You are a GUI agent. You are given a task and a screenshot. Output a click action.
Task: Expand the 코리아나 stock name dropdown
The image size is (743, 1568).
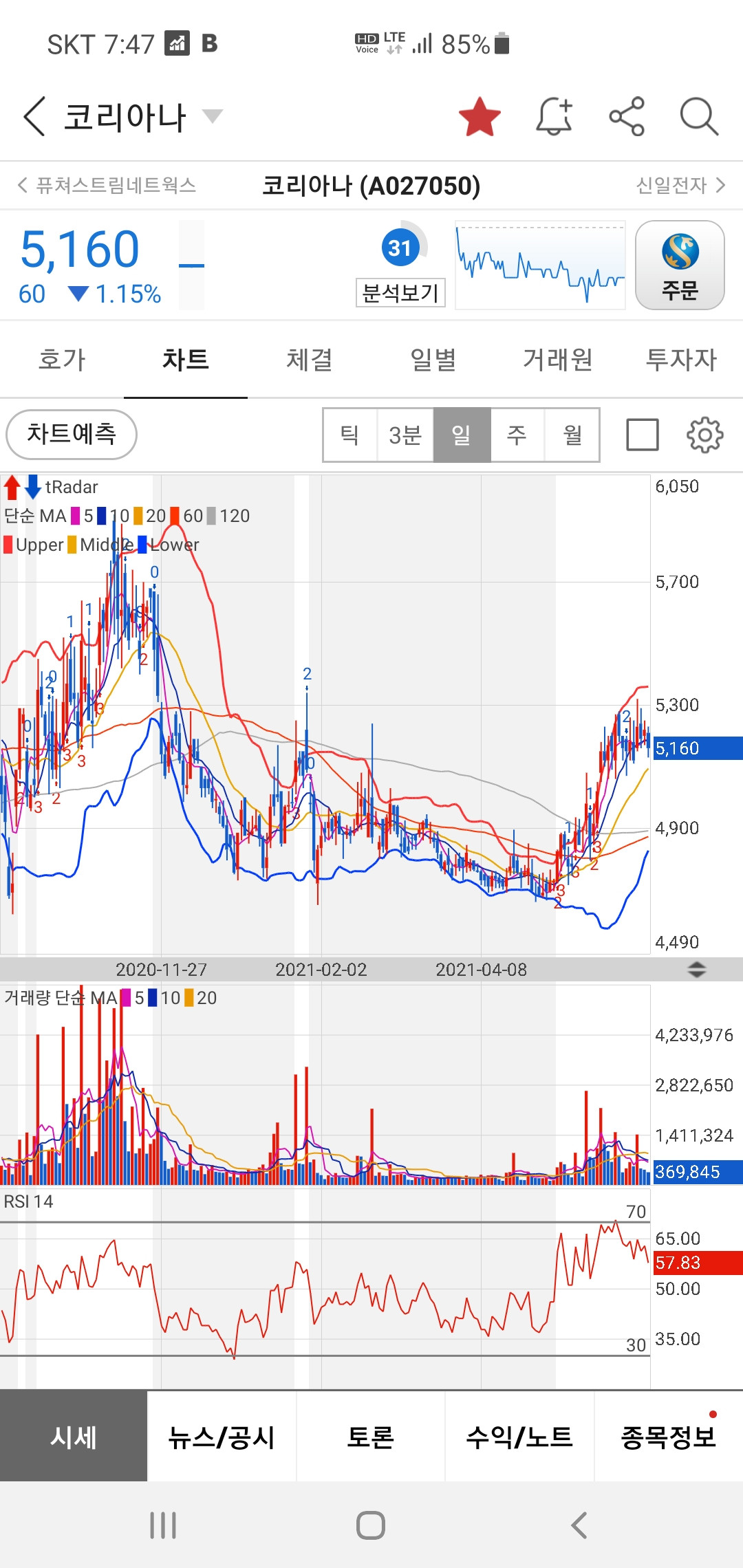click(x=213, y=116)
